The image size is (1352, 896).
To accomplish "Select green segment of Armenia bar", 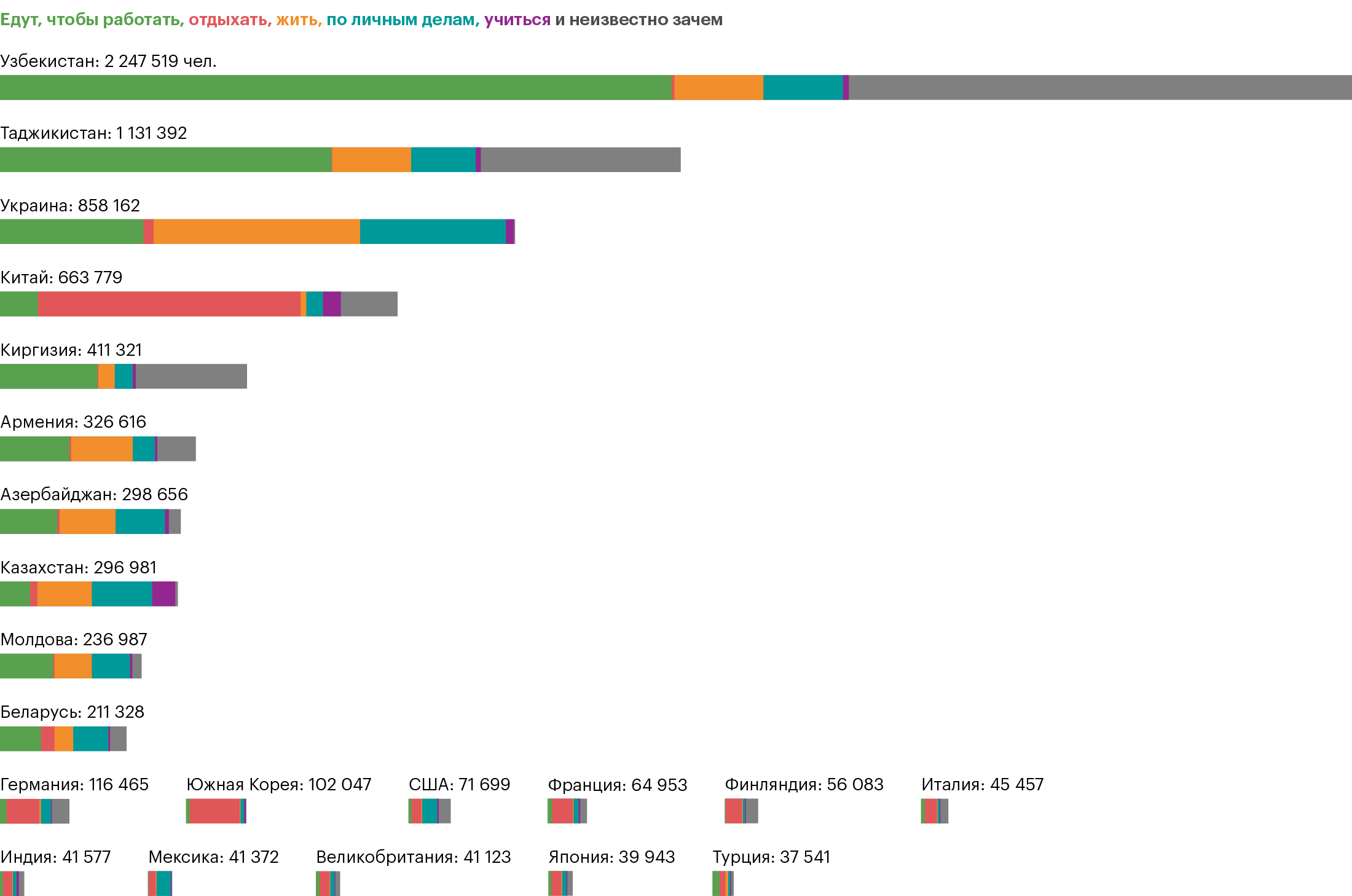I will point(35,449).
